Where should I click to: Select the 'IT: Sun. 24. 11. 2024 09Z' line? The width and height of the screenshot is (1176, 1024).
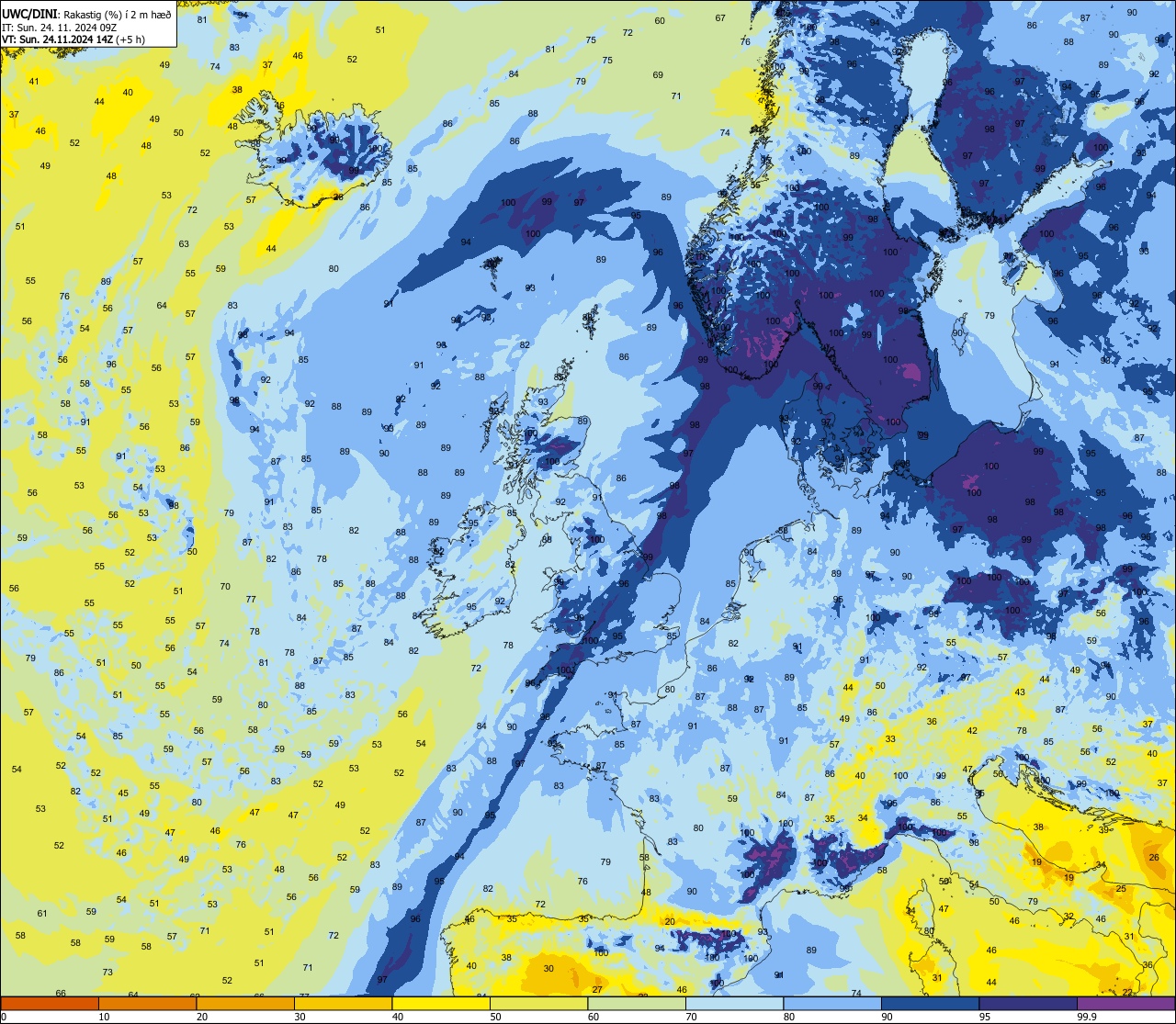(59, 28)
